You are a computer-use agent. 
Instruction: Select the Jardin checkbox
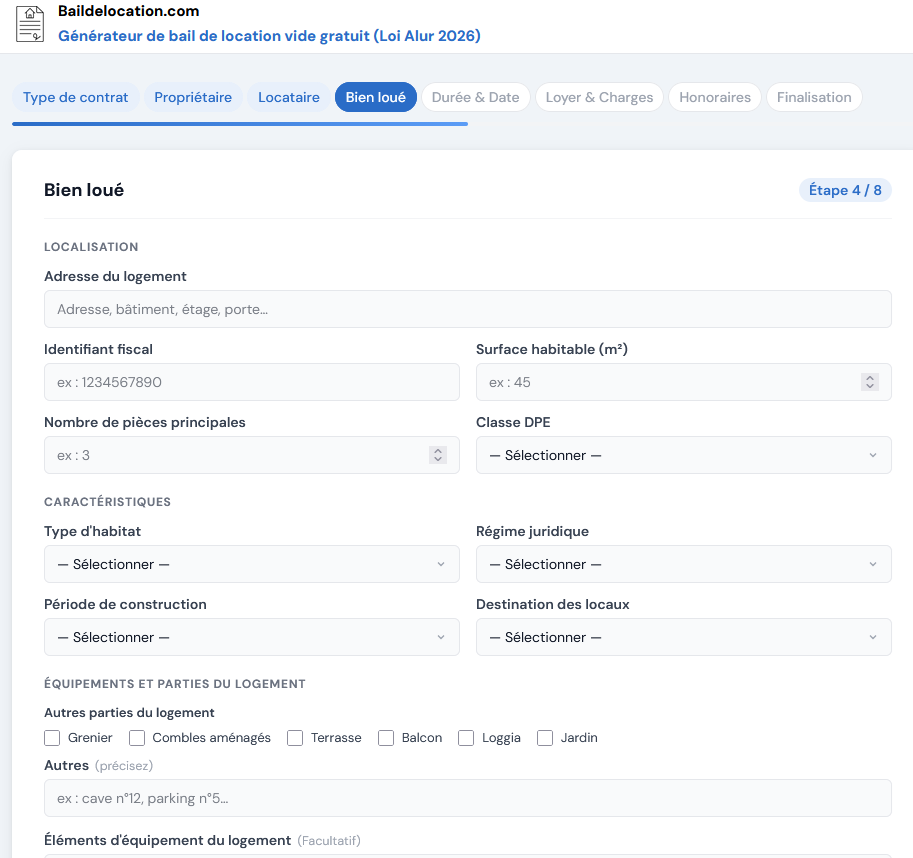click(x=545, y=738)
